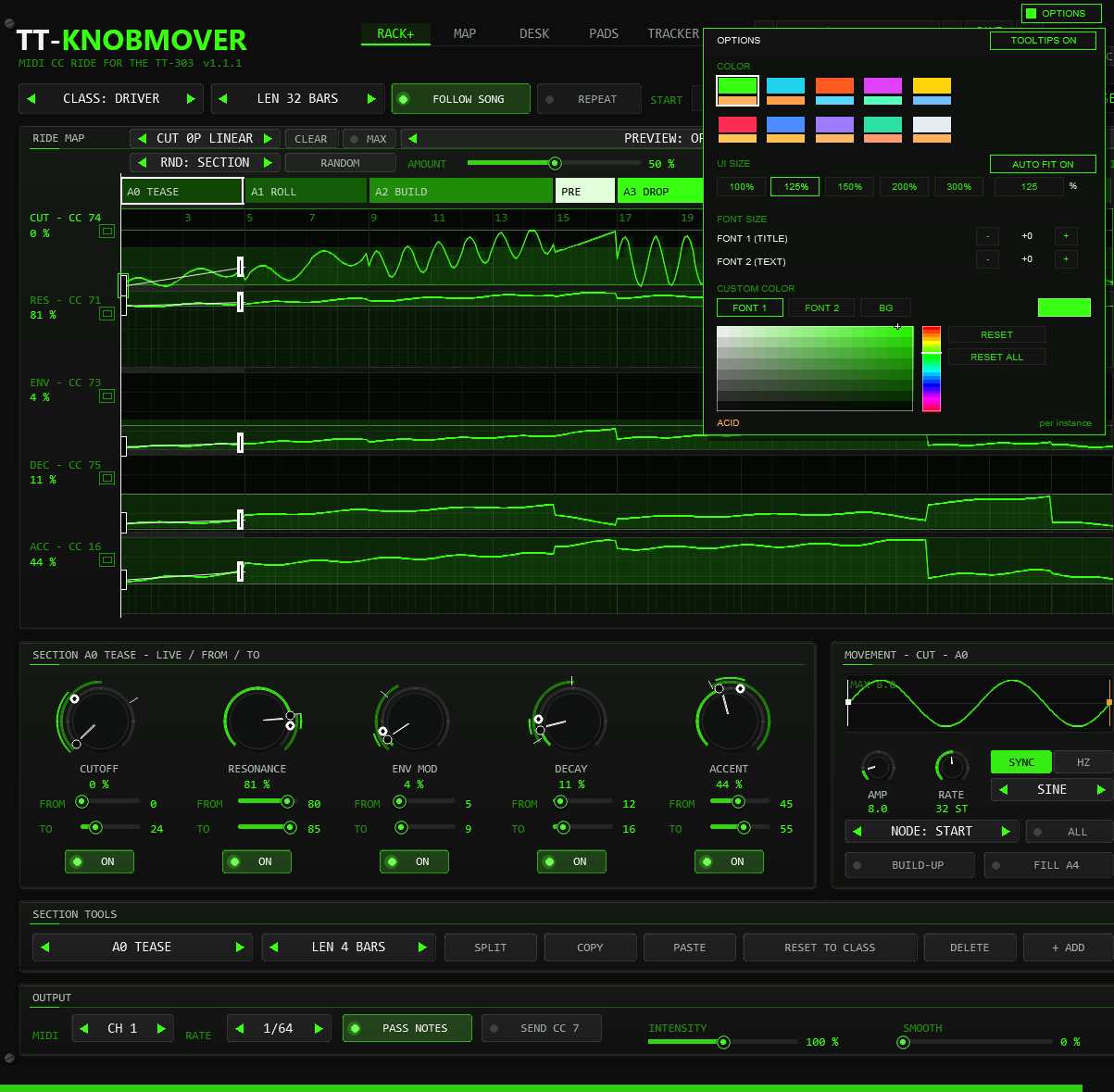Screen dimensions: 1114x1092
Task: Click RESET TO CLASS button
Action: pyautogui.click(x=830, y=948)
